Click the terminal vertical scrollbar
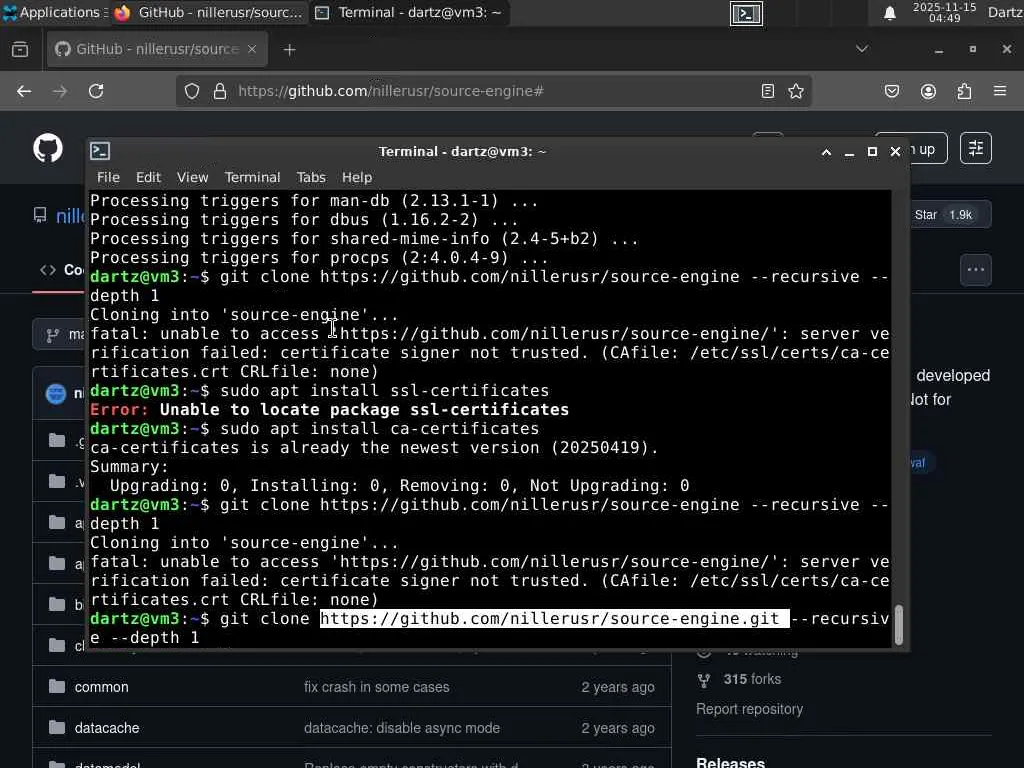Viewport: 1024px width, 768px height. 899,624
